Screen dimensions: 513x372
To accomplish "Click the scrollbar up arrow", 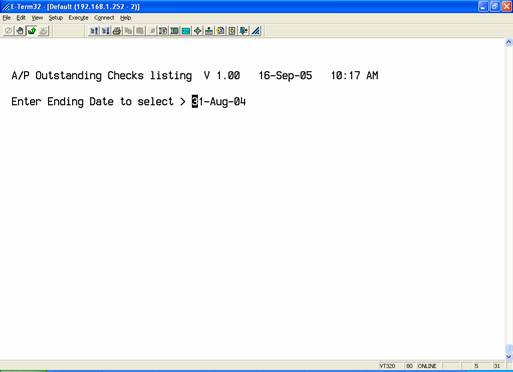I will click(x=509, y=42).
